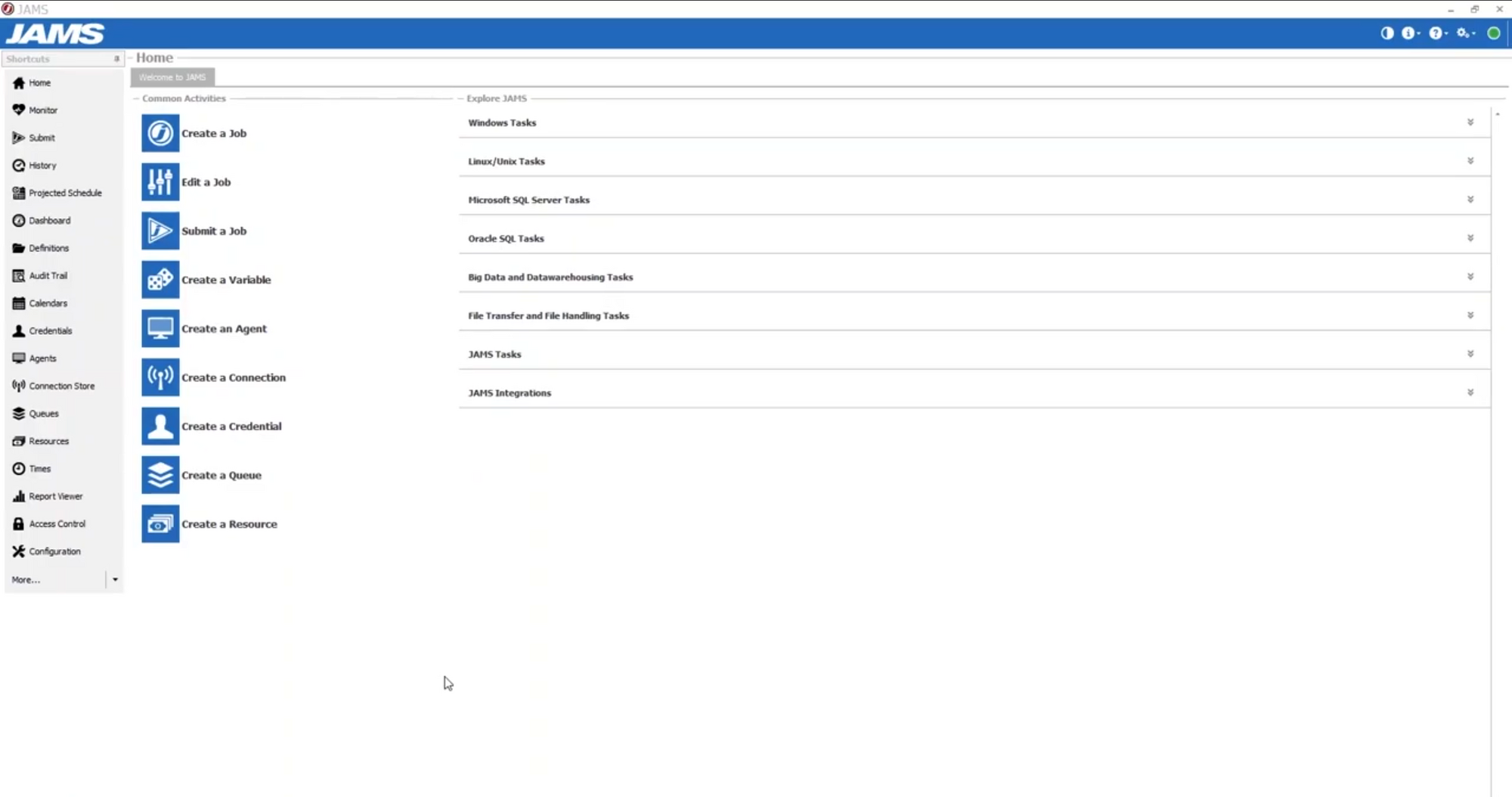The image size is (1512, 797).
Task: Expand the Windows Tasks section
Action: (1470, 122)
